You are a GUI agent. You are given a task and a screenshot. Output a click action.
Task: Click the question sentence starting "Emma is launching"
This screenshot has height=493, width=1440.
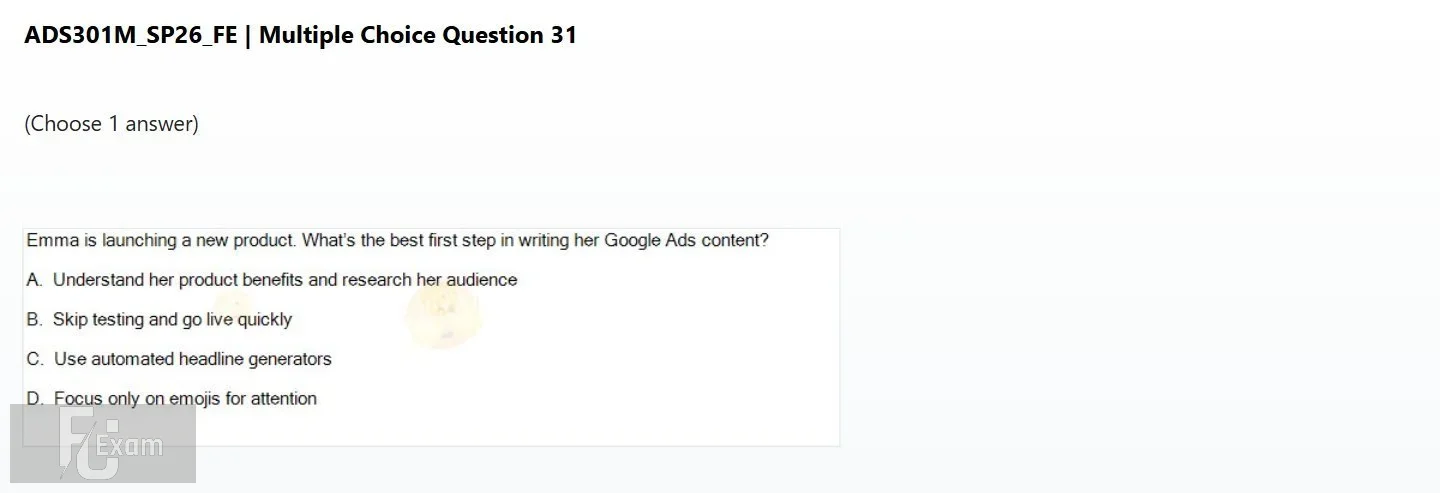pyautogui.click(x=397, y=241)
